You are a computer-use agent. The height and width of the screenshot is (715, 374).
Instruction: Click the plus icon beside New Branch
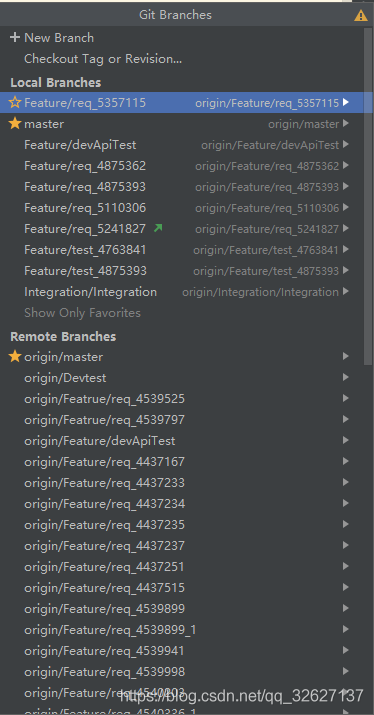(15, 38)
